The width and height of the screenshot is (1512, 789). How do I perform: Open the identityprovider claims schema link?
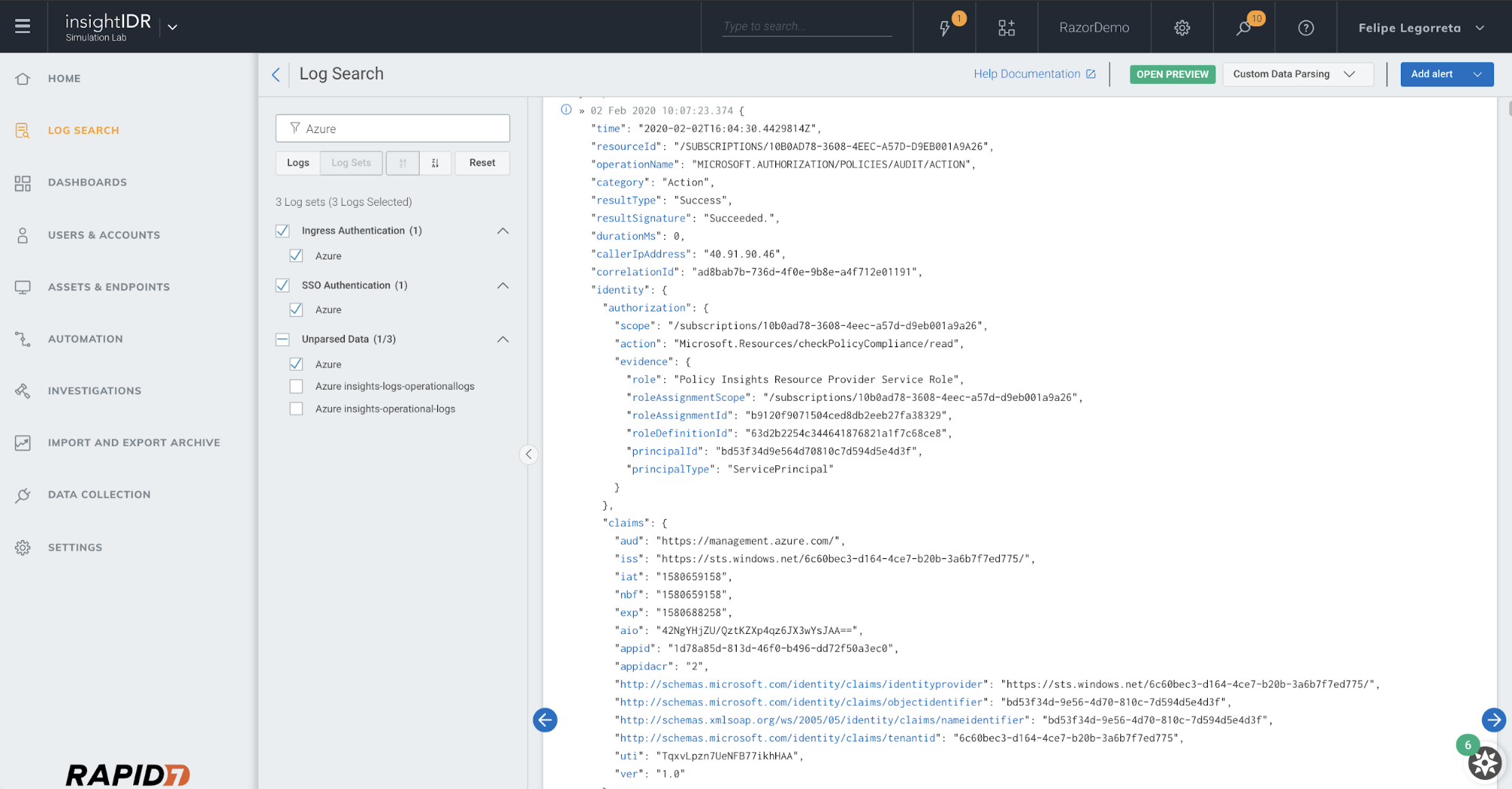(x=801, y=684)
